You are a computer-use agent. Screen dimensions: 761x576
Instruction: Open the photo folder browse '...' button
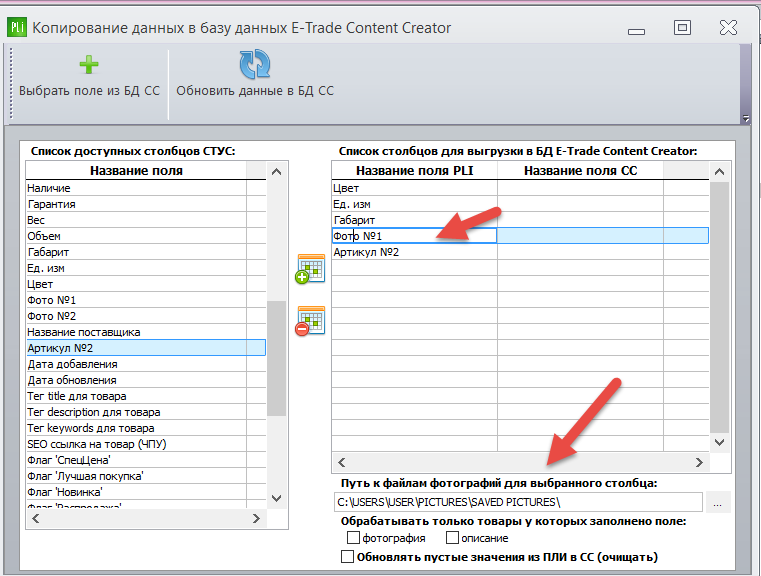(718, 502)
